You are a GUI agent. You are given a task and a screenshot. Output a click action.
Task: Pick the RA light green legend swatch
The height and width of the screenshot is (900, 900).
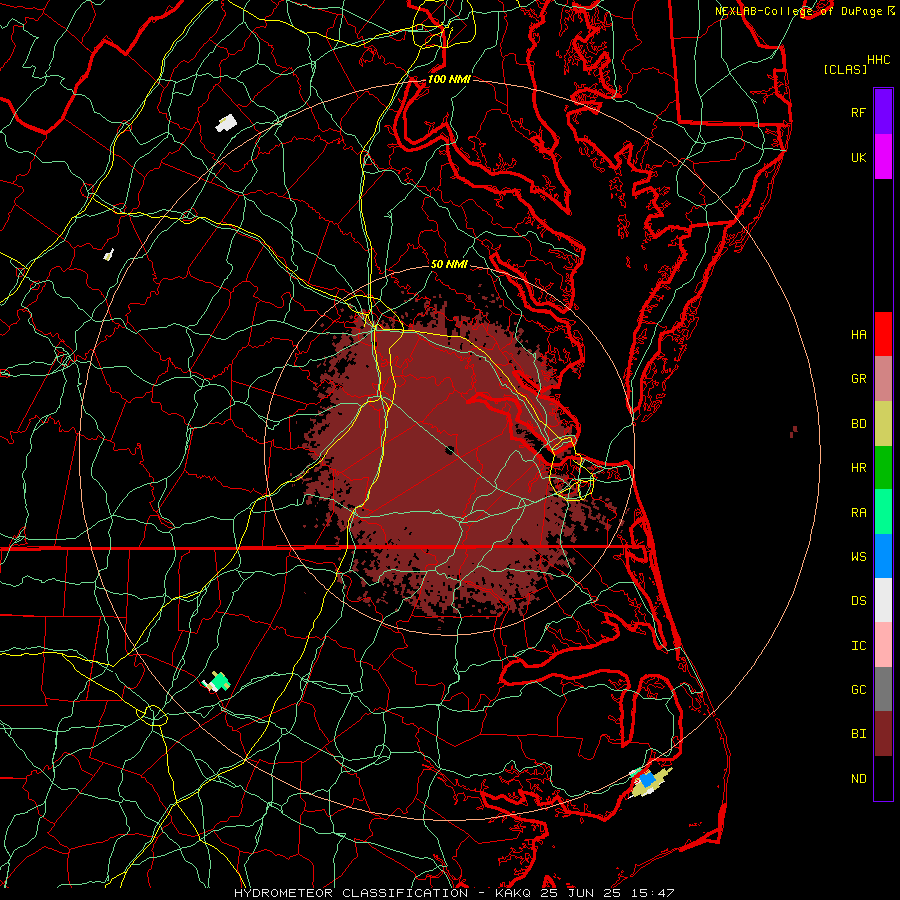click(x=883, y=512)
